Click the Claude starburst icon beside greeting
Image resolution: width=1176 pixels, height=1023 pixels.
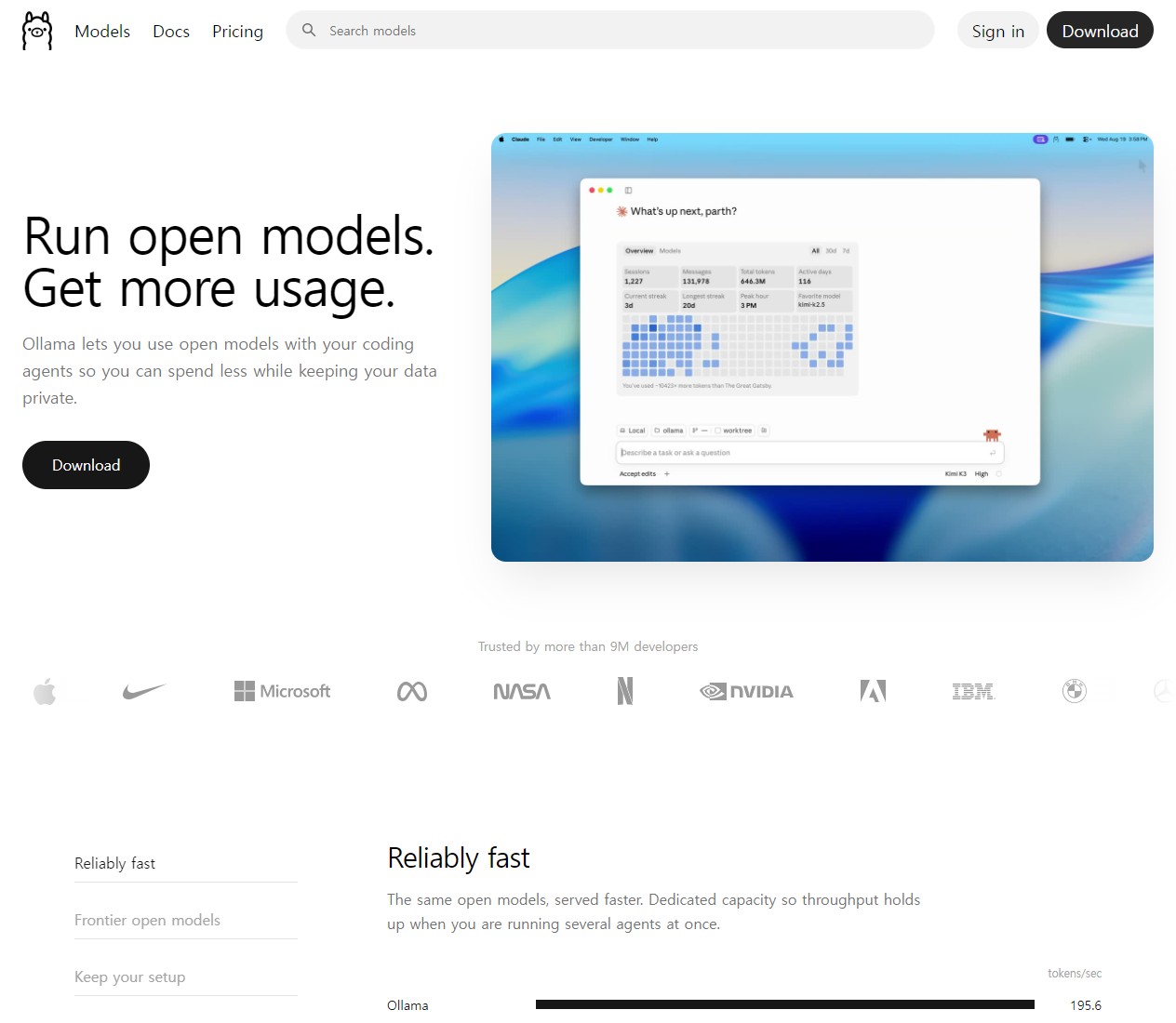[621, 211]
